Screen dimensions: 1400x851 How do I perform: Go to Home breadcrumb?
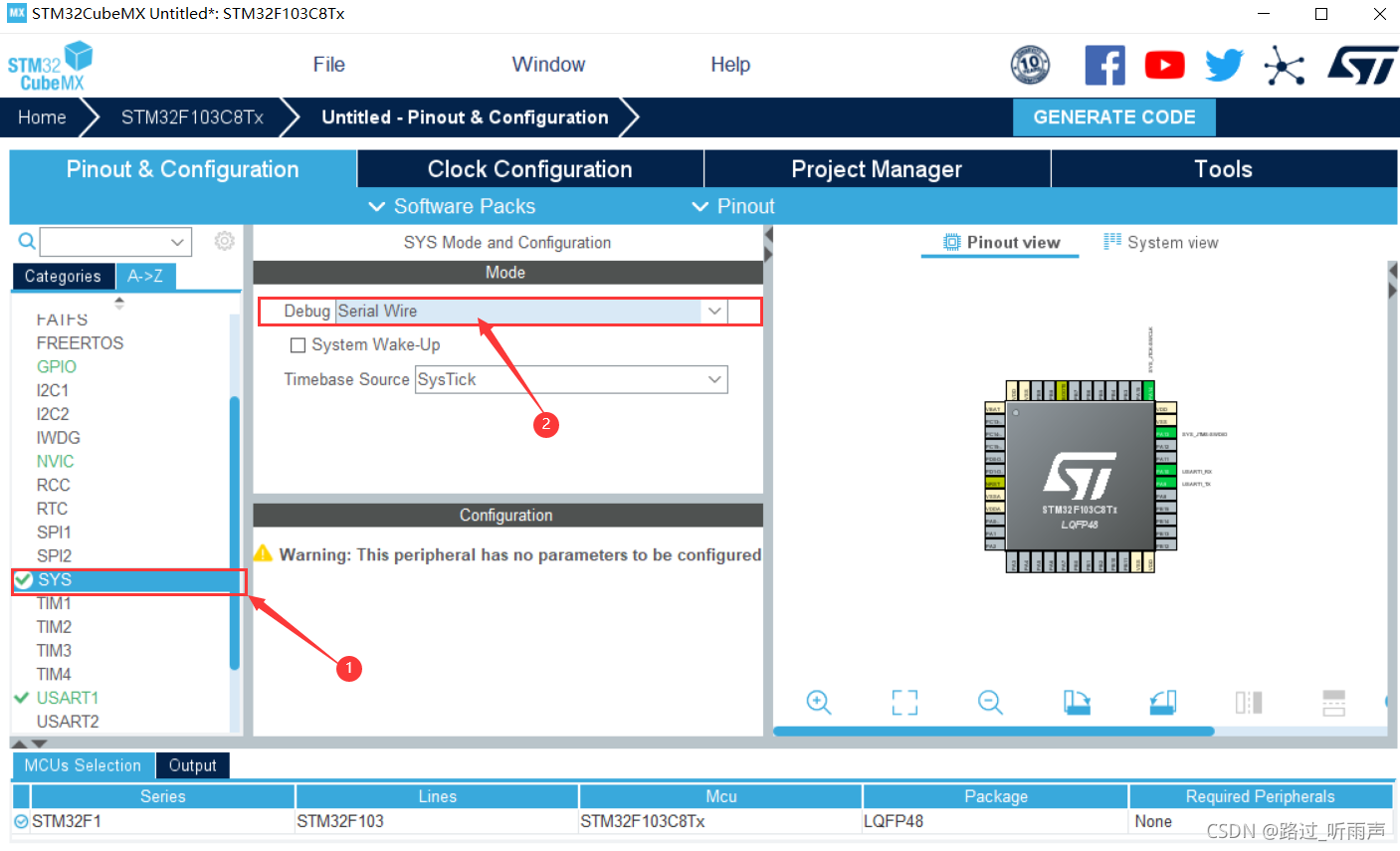pyautogui.click(x=42, y=117)
